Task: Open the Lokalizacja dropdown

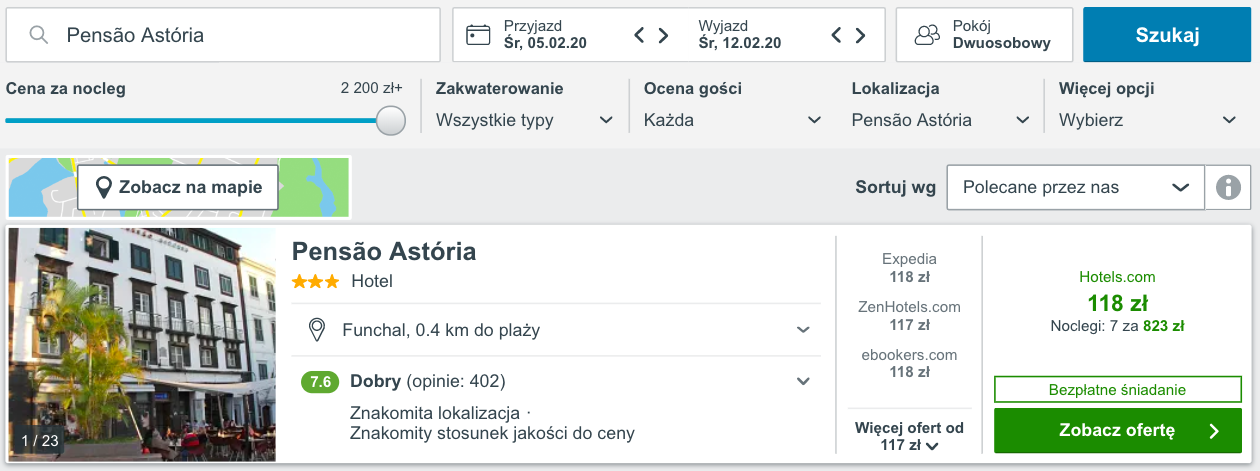Action: (941, 120)
